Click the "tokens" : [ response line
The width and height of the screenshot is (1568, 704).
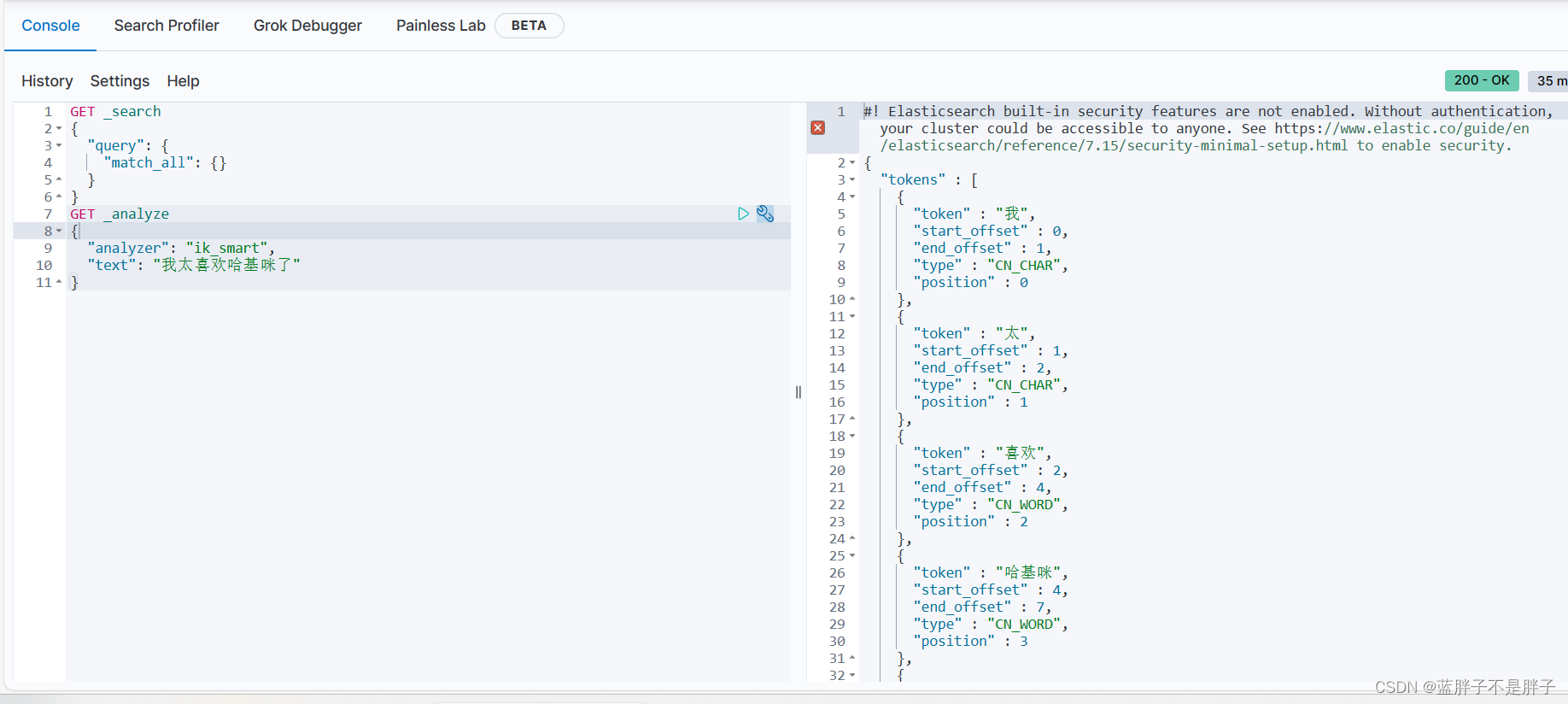929,179
